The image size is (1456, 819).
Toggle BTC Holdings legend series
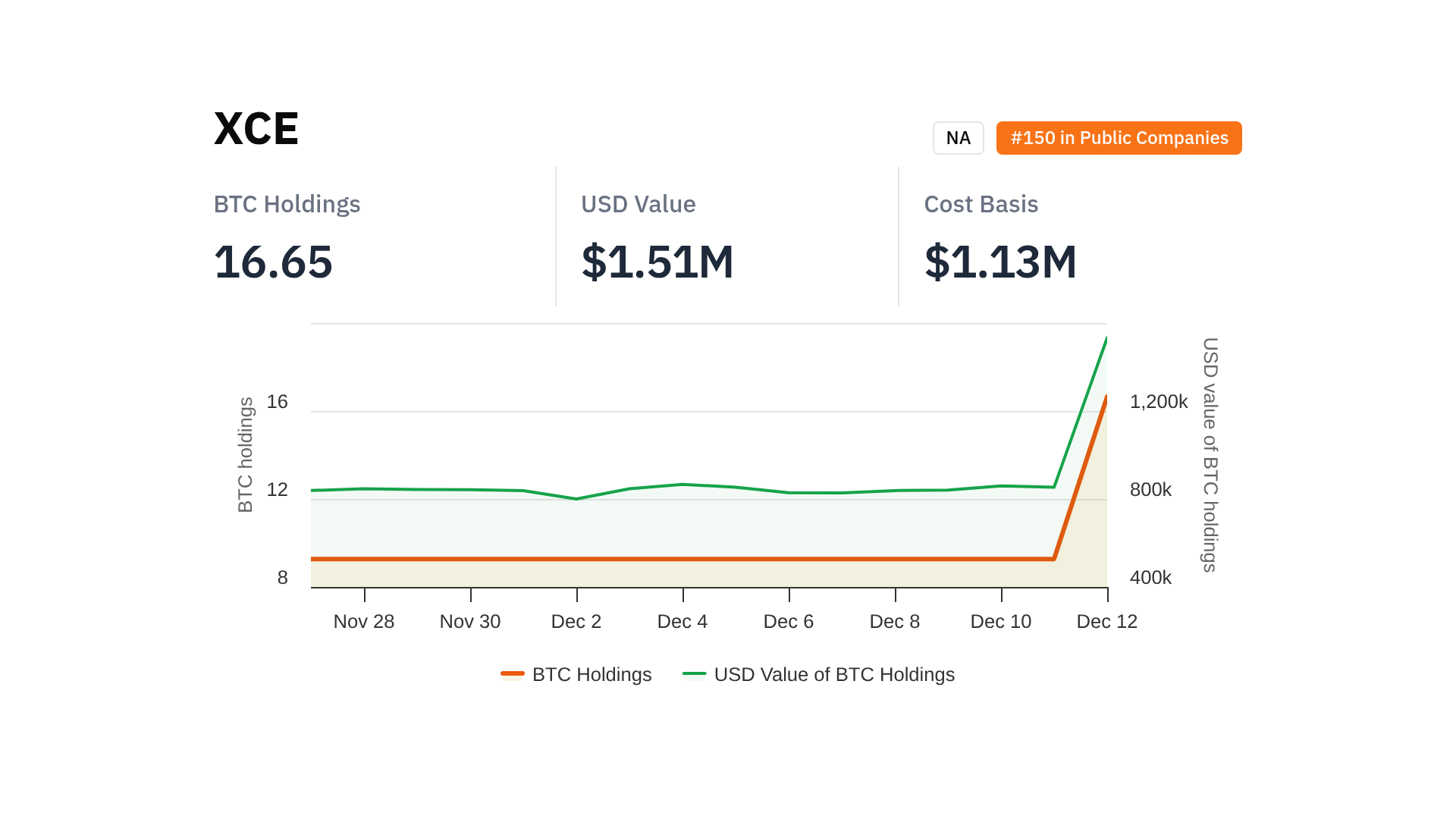[x=591, y=674]
